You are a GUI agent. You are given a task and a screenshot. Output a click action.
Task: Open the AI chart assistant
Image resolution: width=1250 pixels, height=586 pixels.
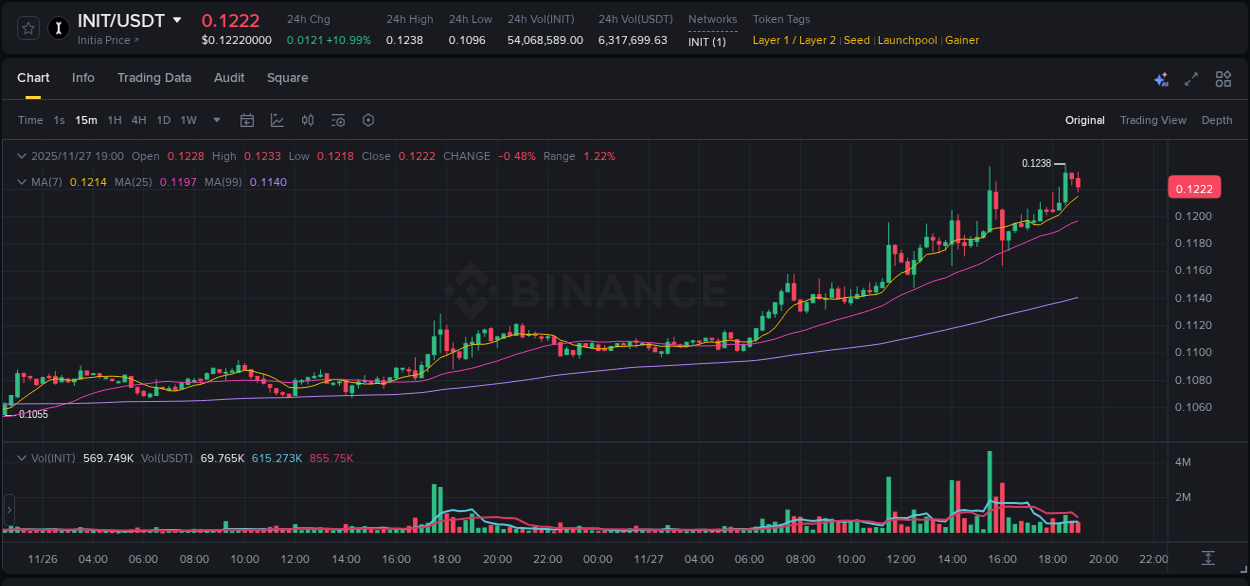[1160, 78]
